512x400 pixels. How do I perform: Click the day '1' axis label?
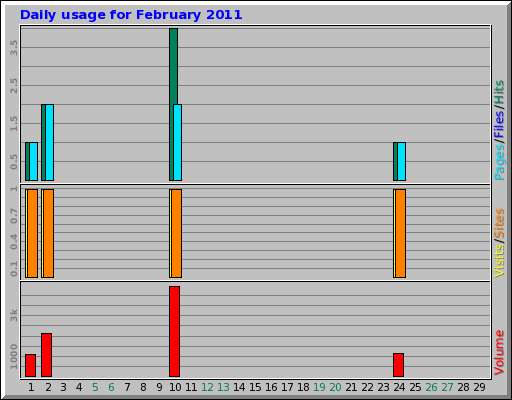[x=31, y=387]
